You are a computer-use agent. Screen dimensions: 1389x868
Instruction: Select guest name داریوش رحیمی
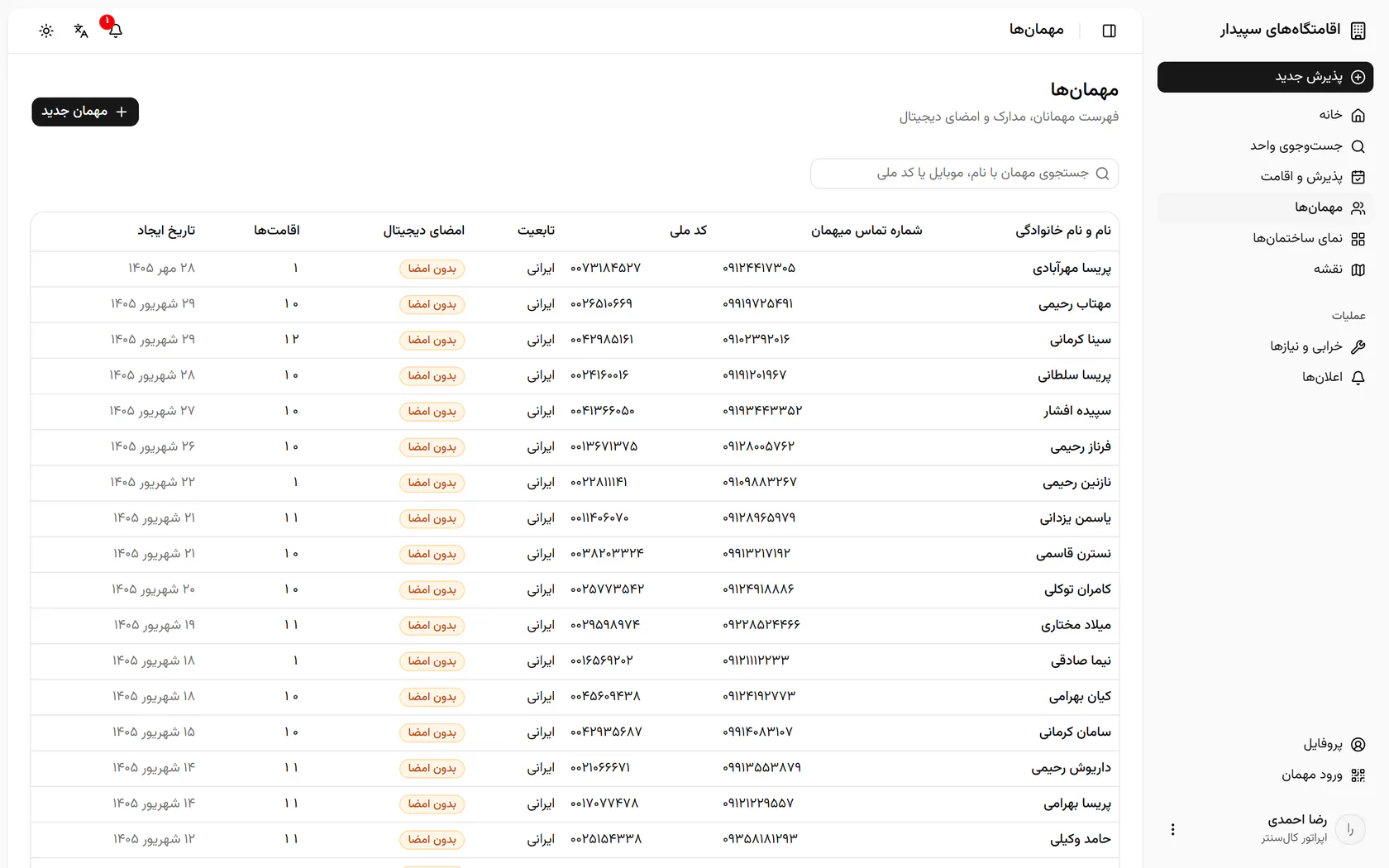coord(1071,768)
